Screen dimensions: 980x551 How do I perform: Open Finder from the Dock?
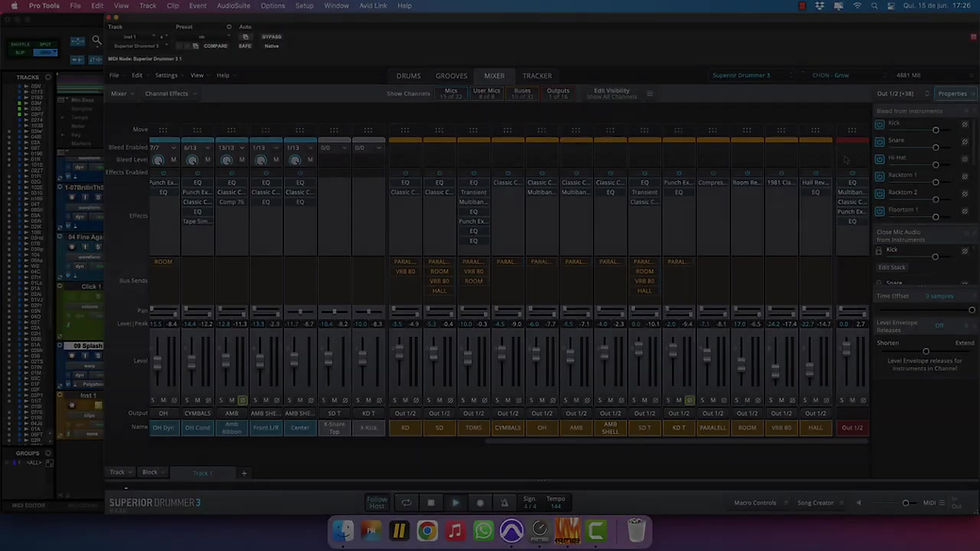(343, 531)
